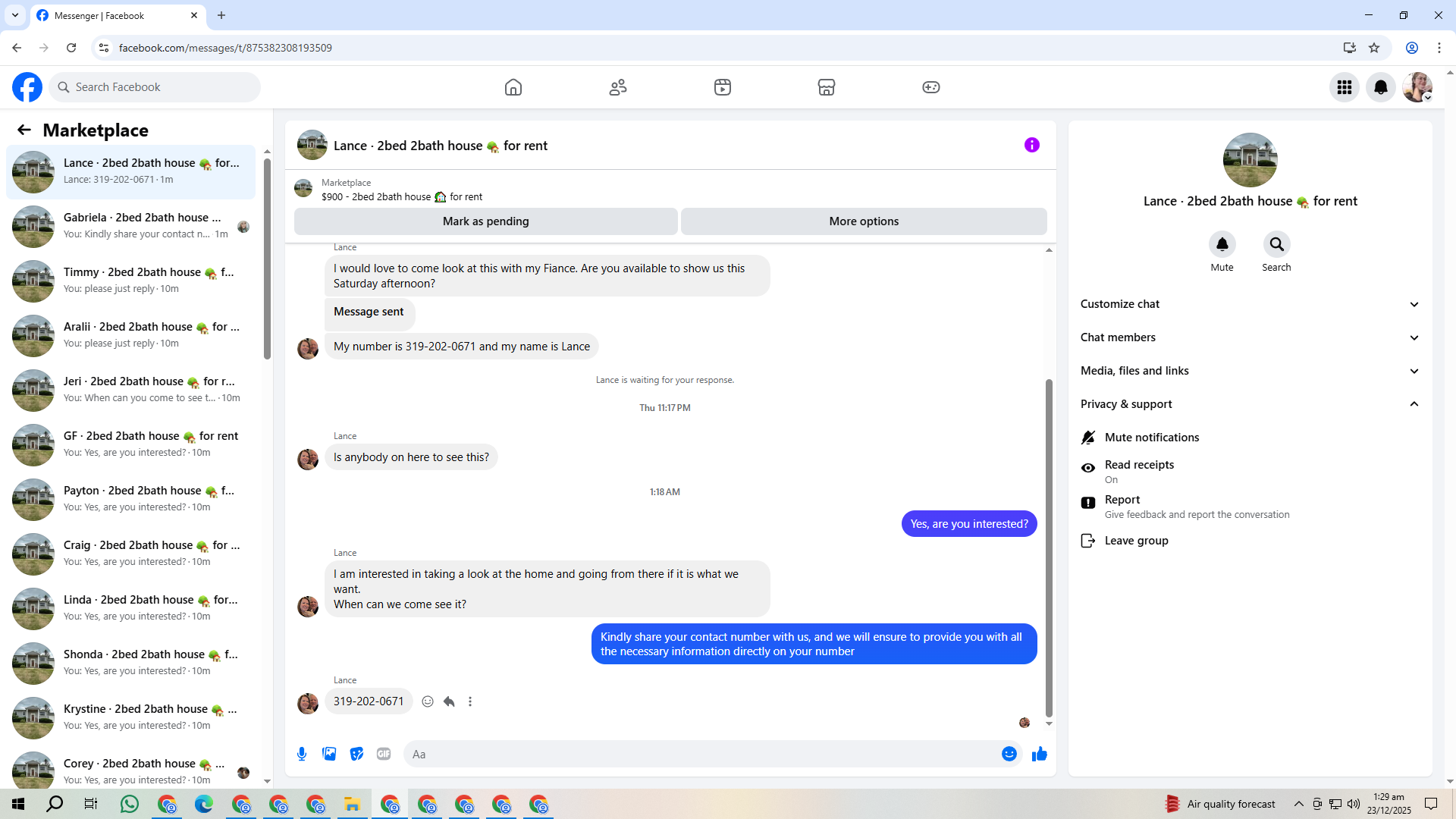Open the notifications bell
1456x819 pixels.
click(1381, 87)
